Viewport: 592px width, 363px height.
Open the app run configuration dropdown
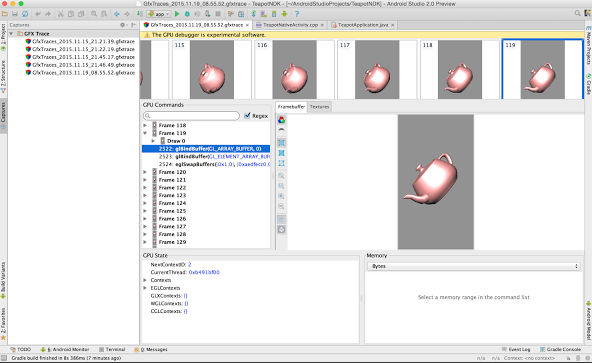tap(159, 14)
